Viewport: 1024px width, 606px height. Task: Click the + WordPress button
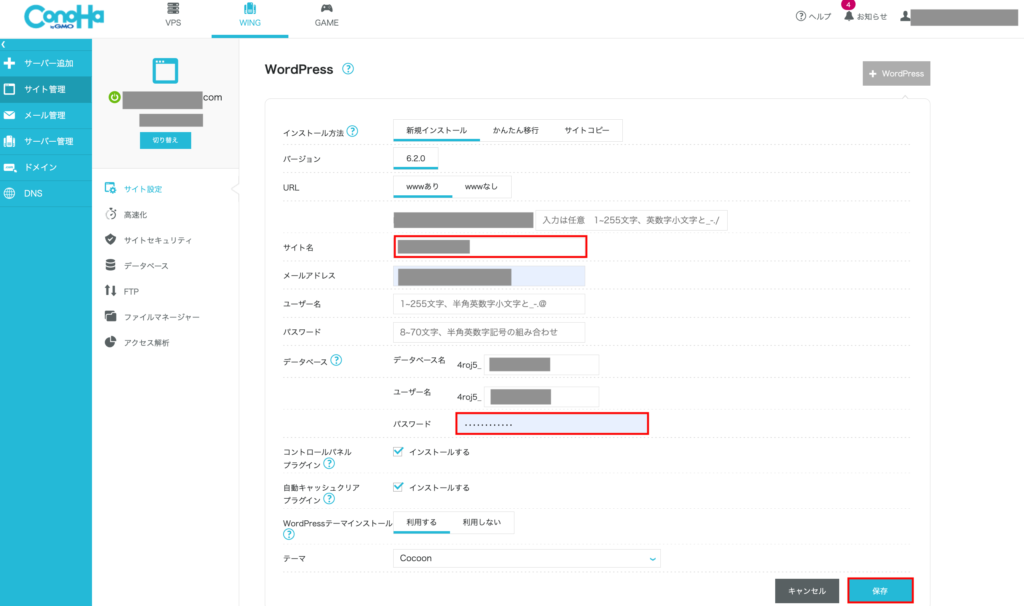coord(896,74)
